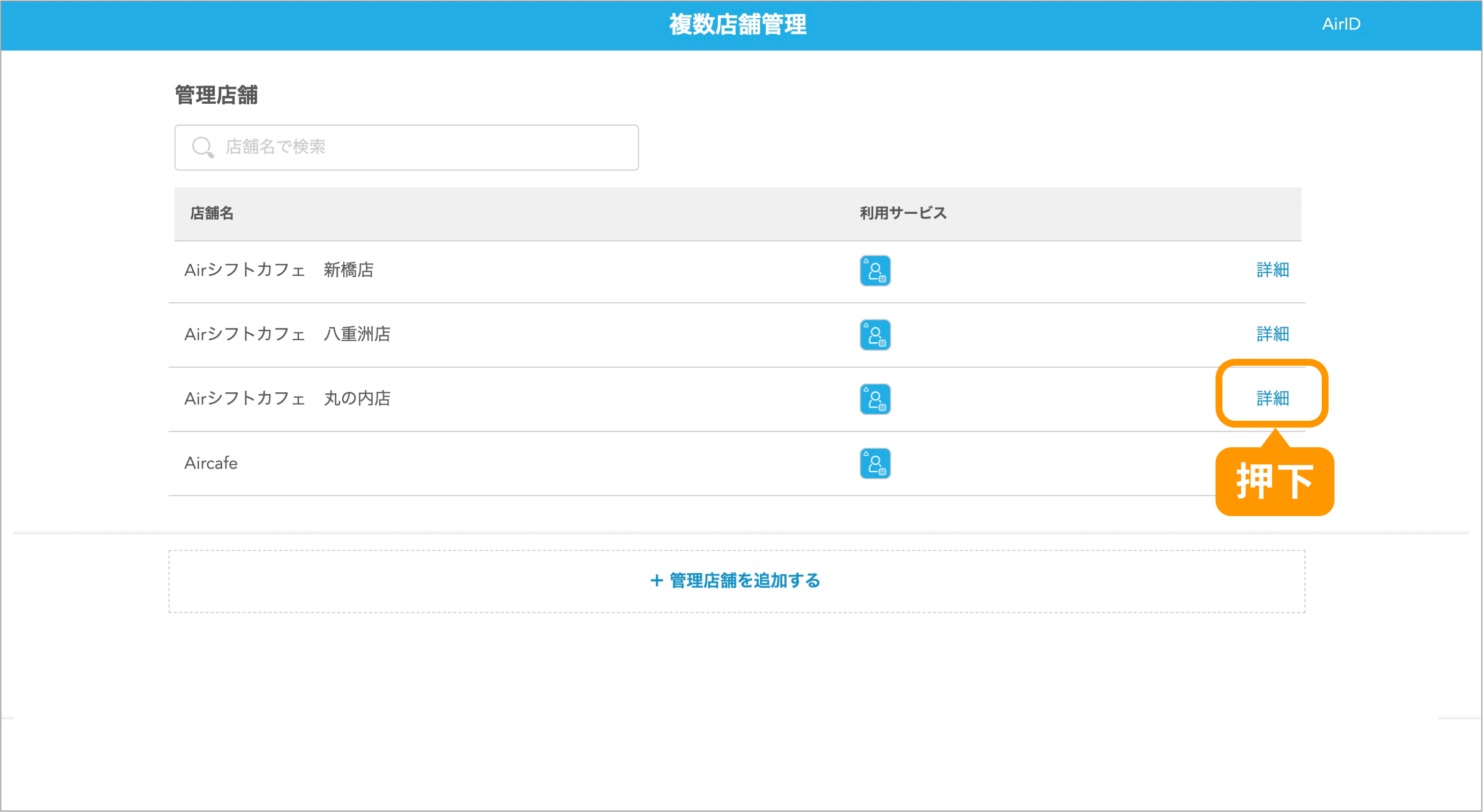Click Air Shift service icon for 新橋店
1483x812 pixels.
(874, 270)
